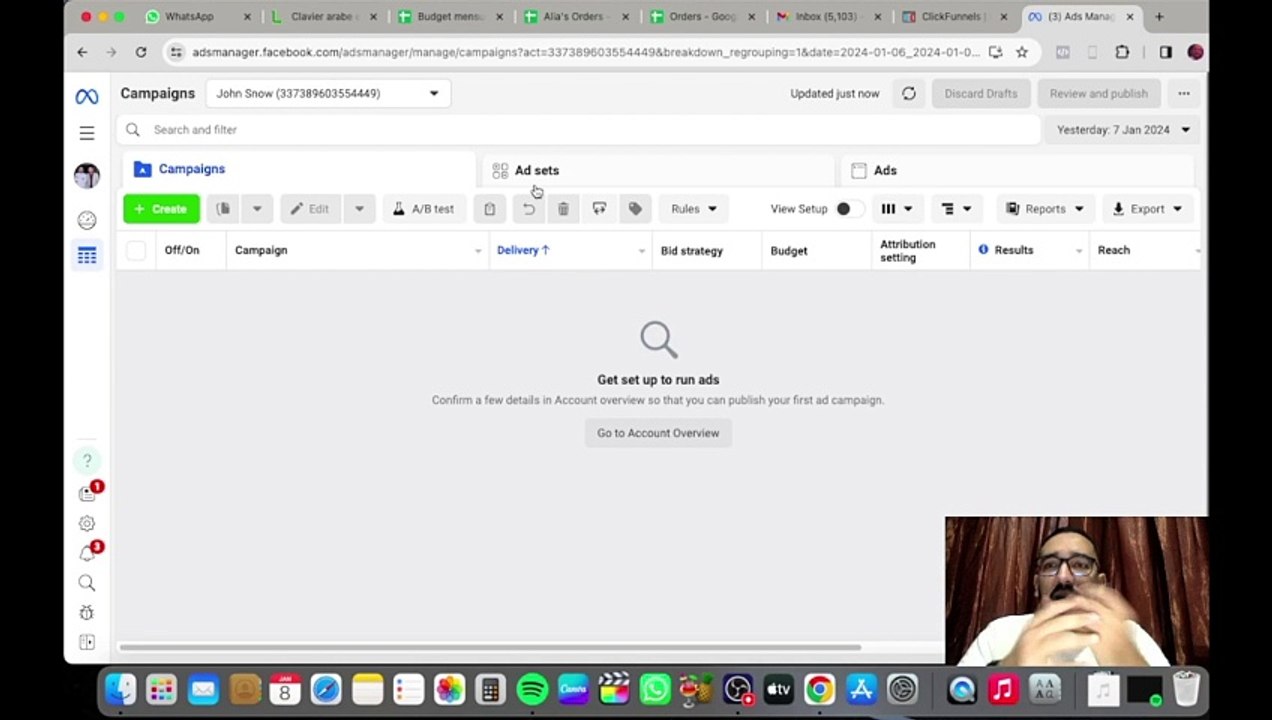Viewport: 1272px width, 720px height.
Task: Click the browser address bar URL
Action: 585,52
